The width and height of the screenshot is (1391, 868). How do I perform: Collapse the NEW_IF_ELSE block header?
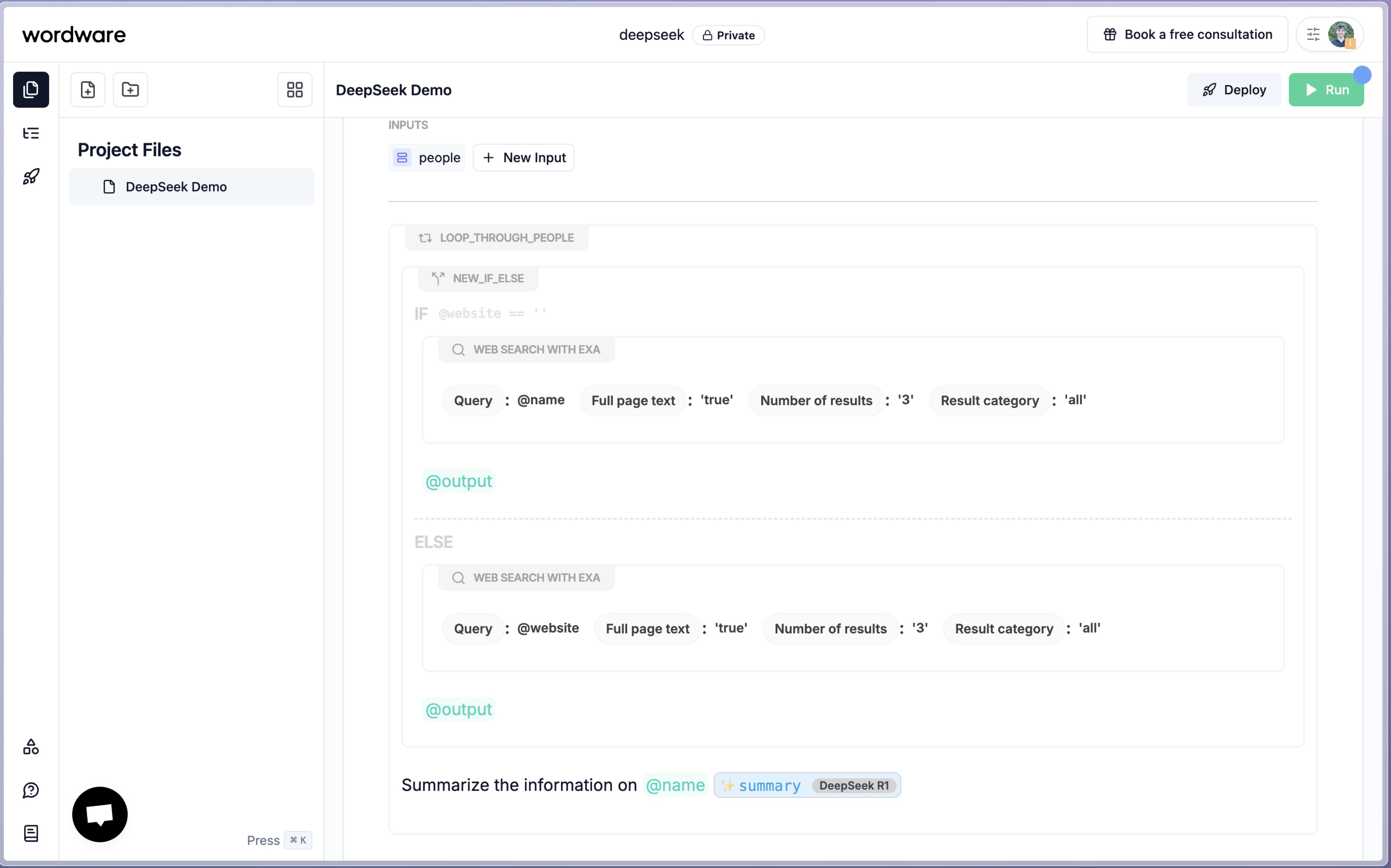coord(478,278)
